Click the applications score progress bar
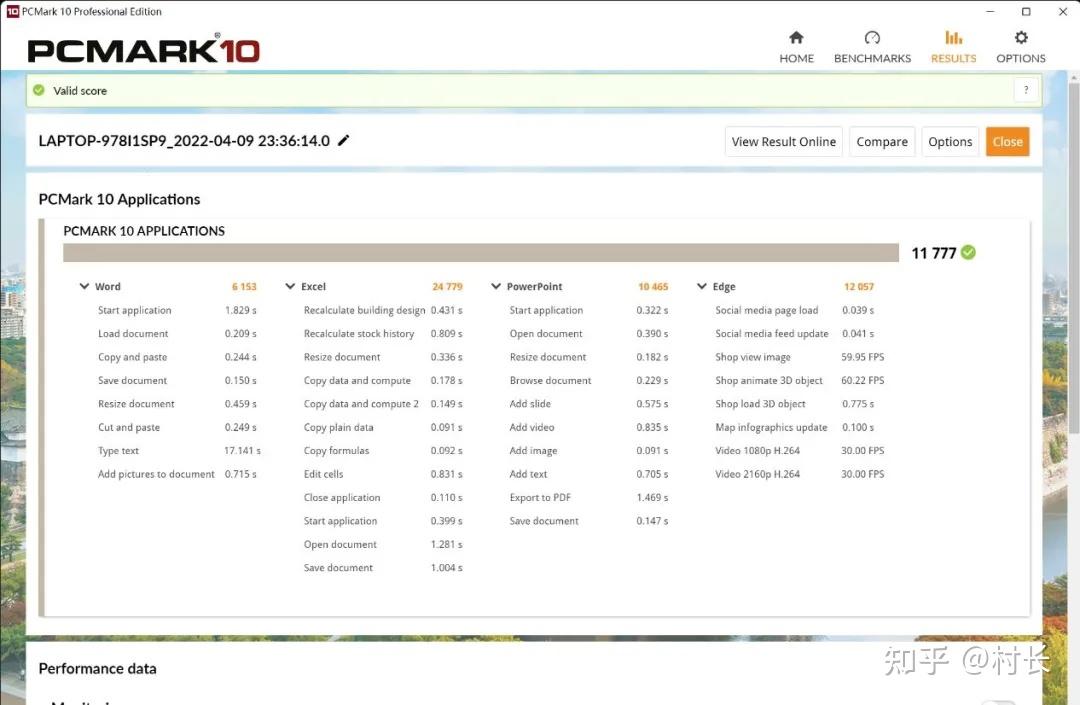 pos(481,253)
